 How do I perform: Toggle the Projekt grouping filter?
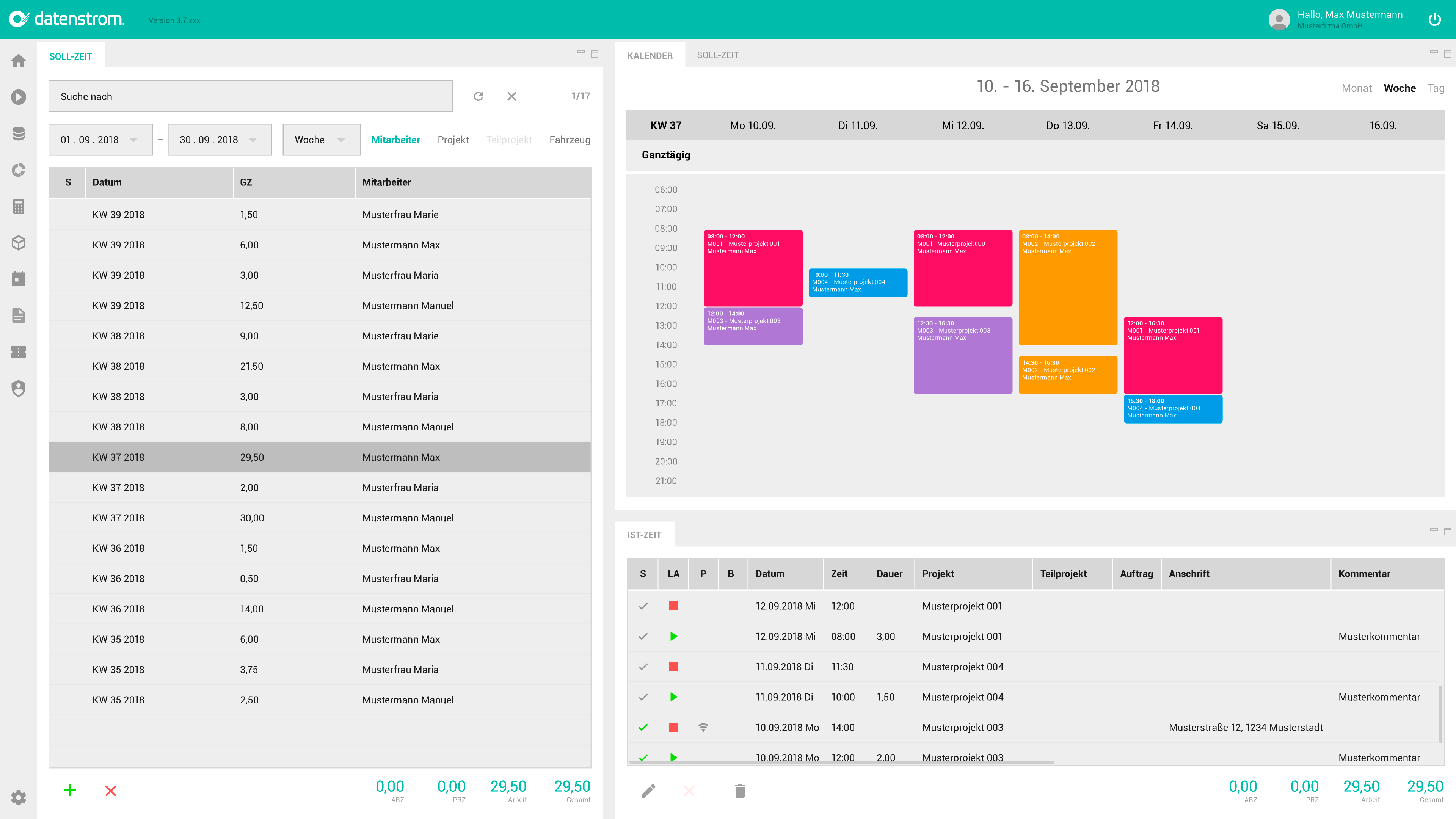click(x=453, y=140)
